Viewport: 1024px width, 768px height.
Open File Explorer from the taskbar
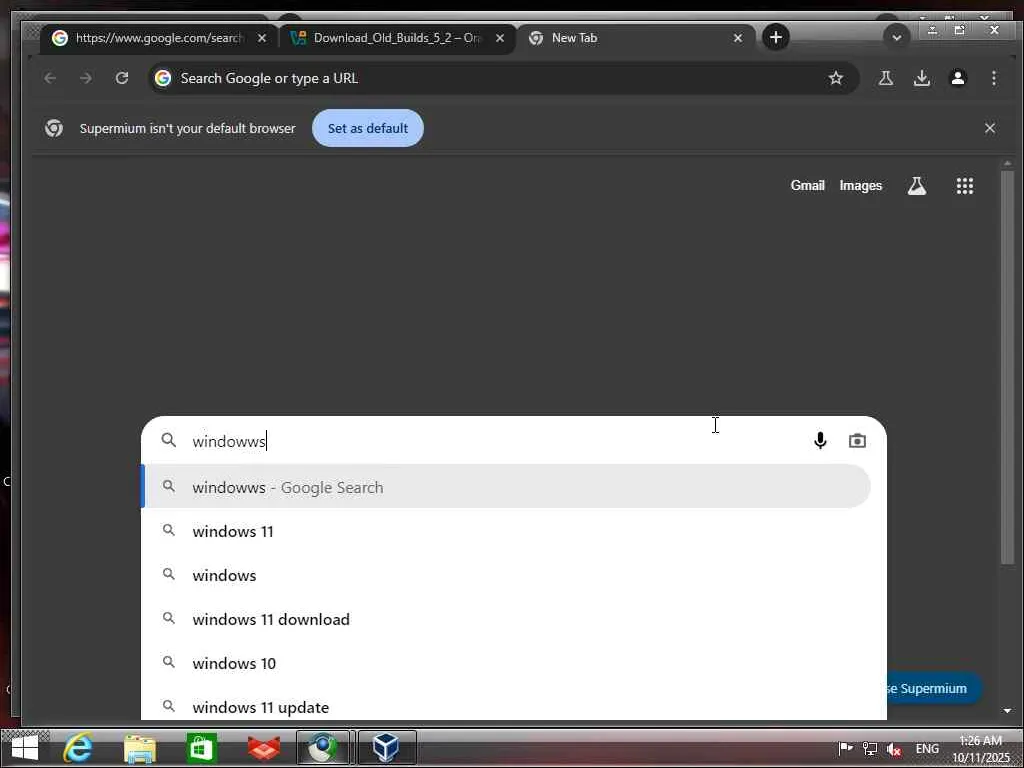pyautogui.click(x=140, y=748)
